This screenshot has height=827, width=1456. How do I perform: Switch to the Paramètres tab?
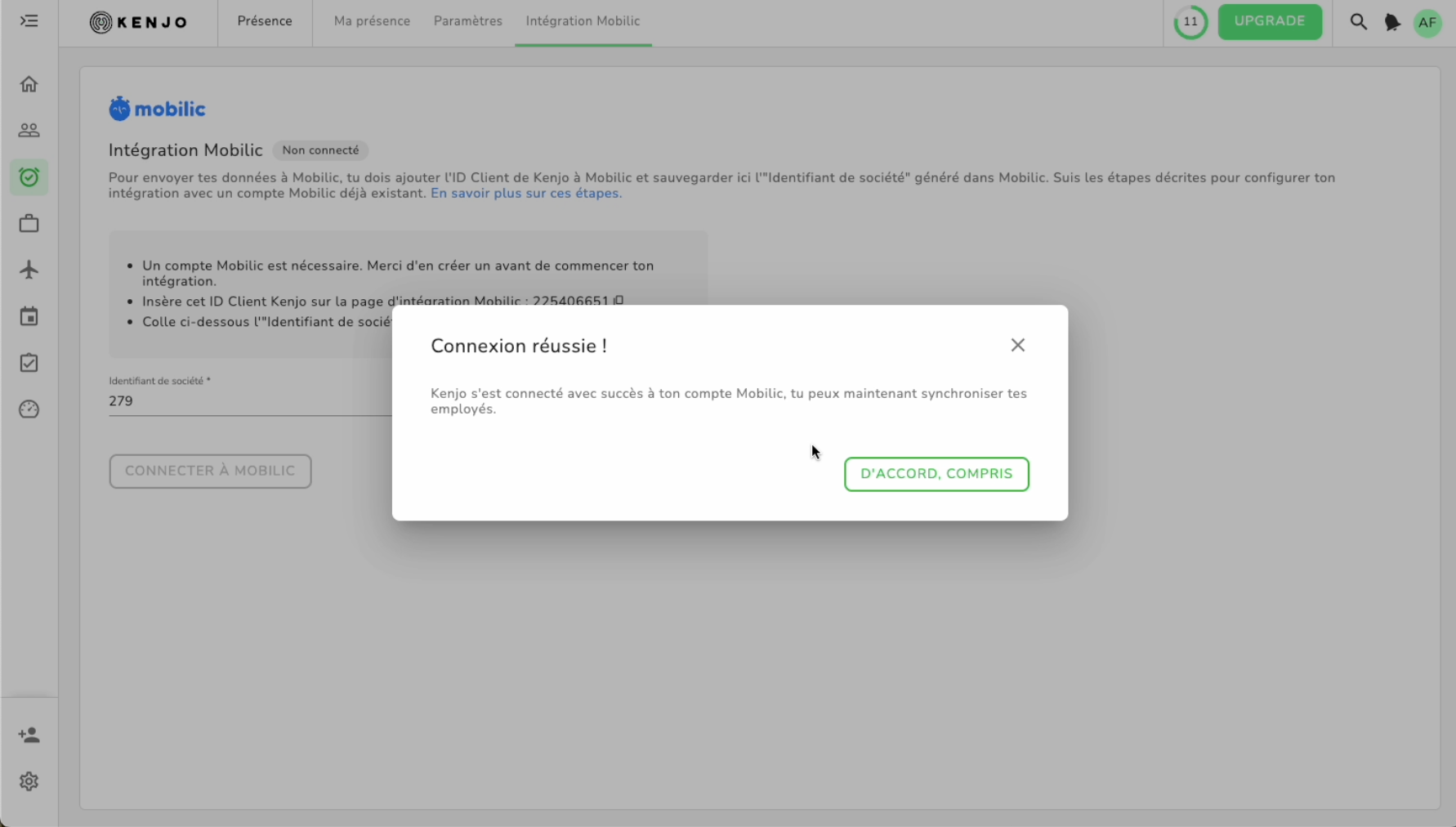[x=468, y=21]
